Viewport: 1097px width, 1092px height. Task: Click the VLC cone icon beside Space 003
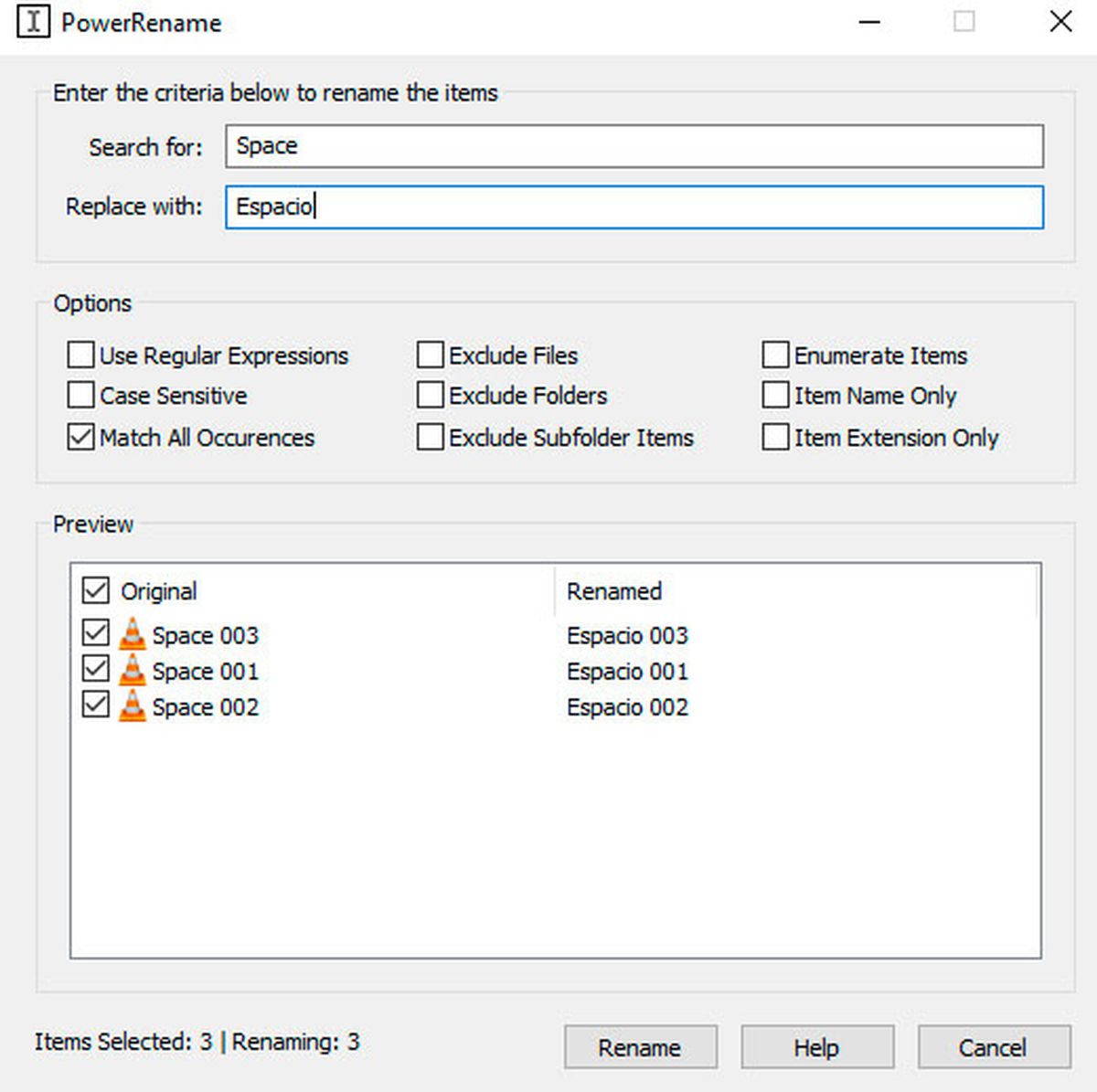pyautogui.click(x=133, y=634)
